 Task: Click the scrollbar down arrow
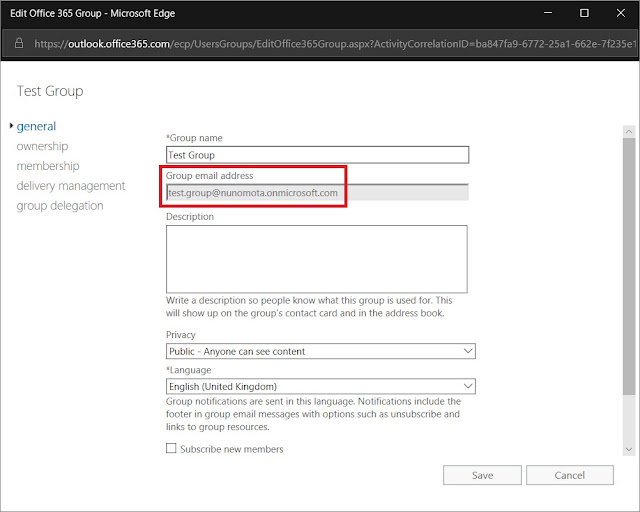629,450
